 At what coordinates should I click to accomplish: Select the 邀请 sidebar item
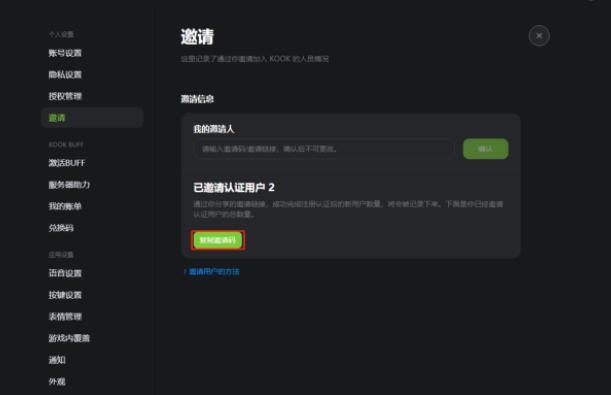point(92,118)
